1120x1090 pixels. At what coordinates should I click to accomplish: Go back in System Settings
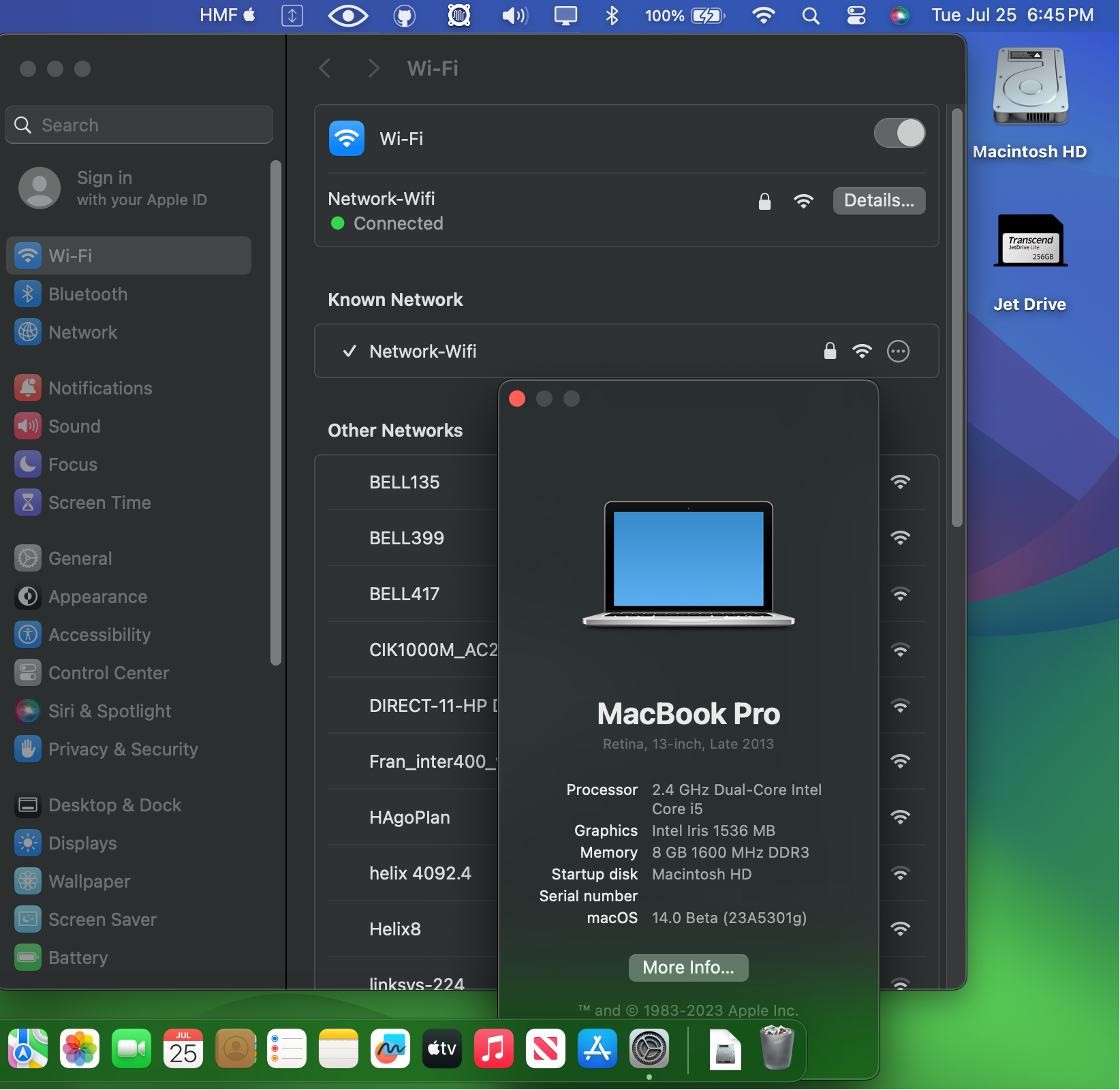(325, 68)
